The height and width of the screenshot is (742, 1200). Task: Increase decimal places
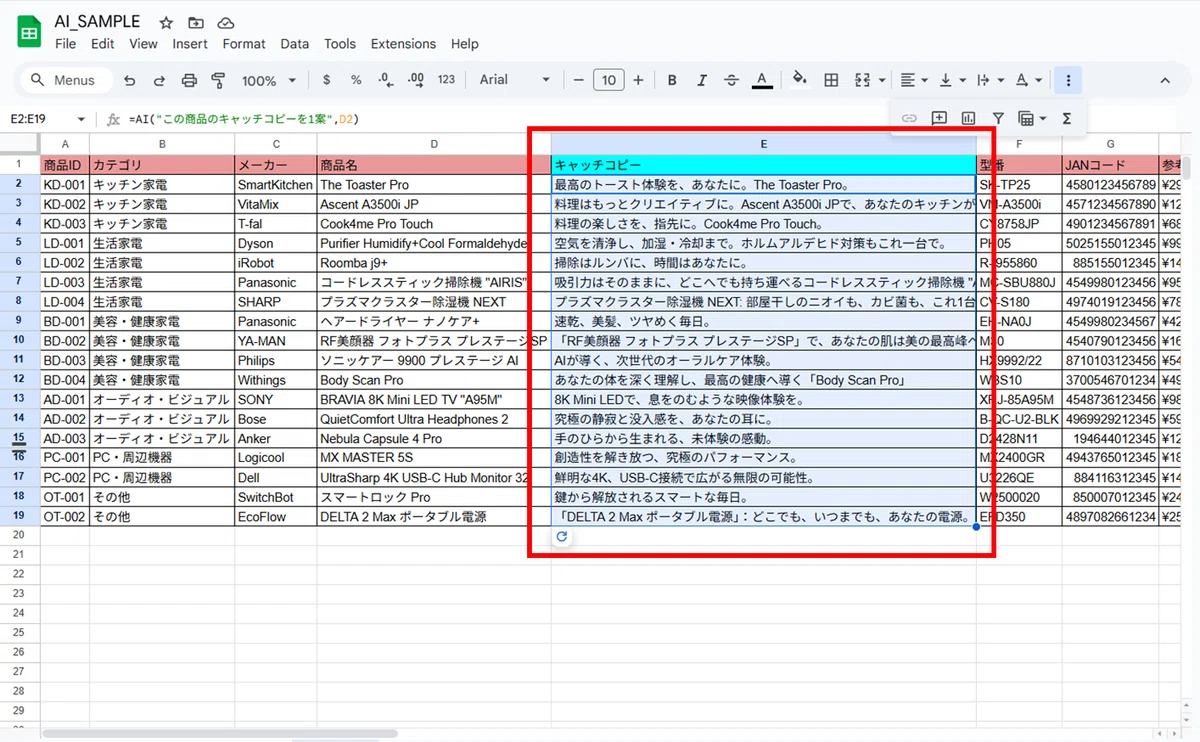[416, 80]
